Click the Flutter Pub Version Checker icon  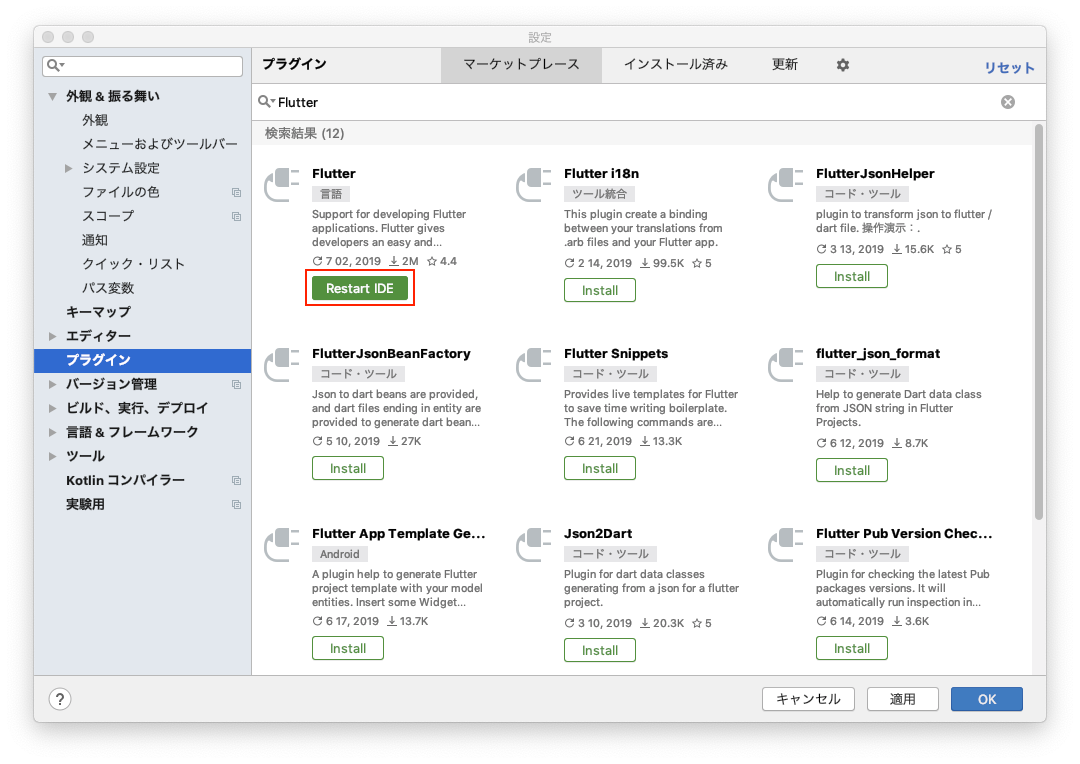786,544
